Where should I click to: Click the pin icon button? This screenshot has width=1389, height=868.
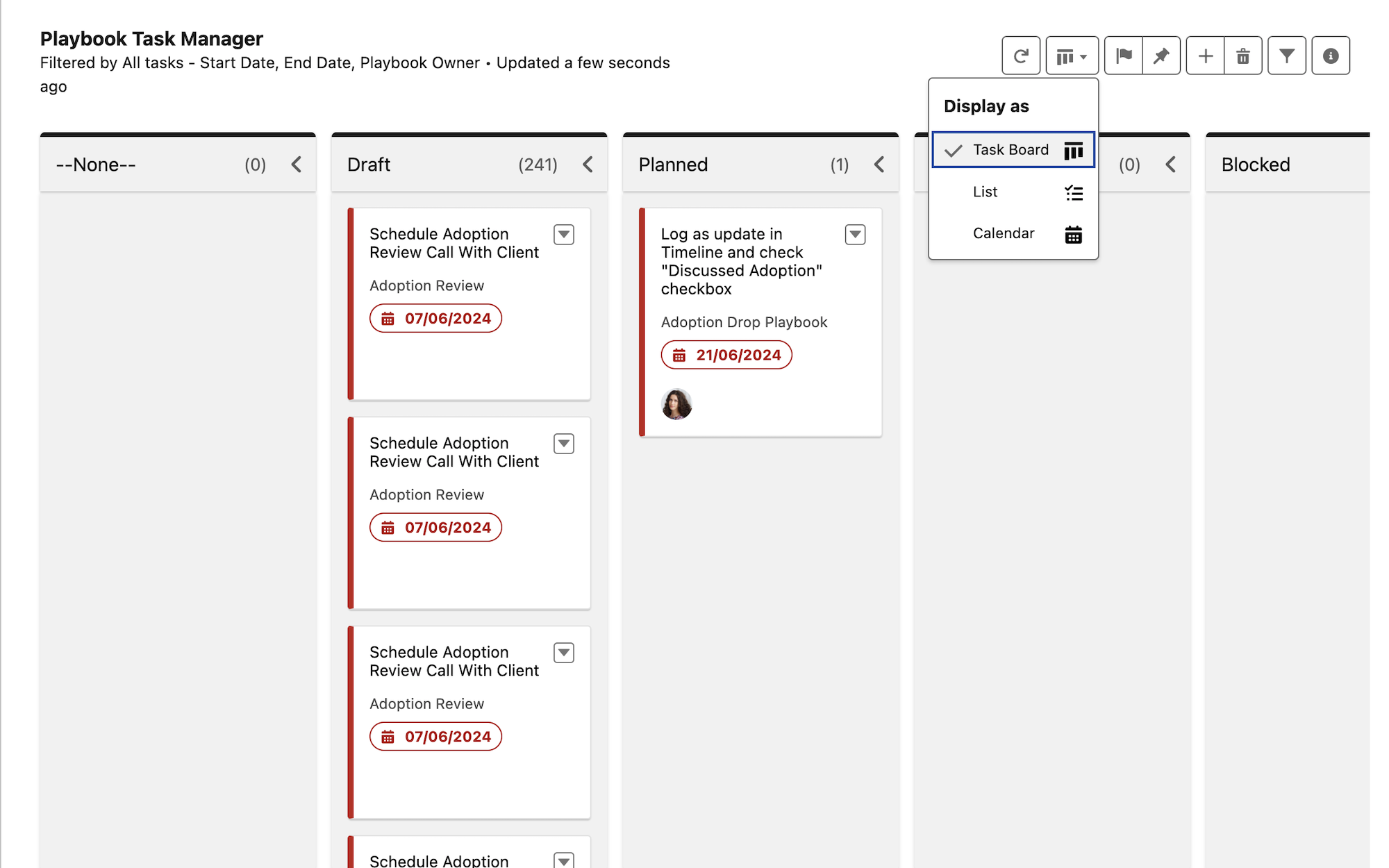(1161, 56)
